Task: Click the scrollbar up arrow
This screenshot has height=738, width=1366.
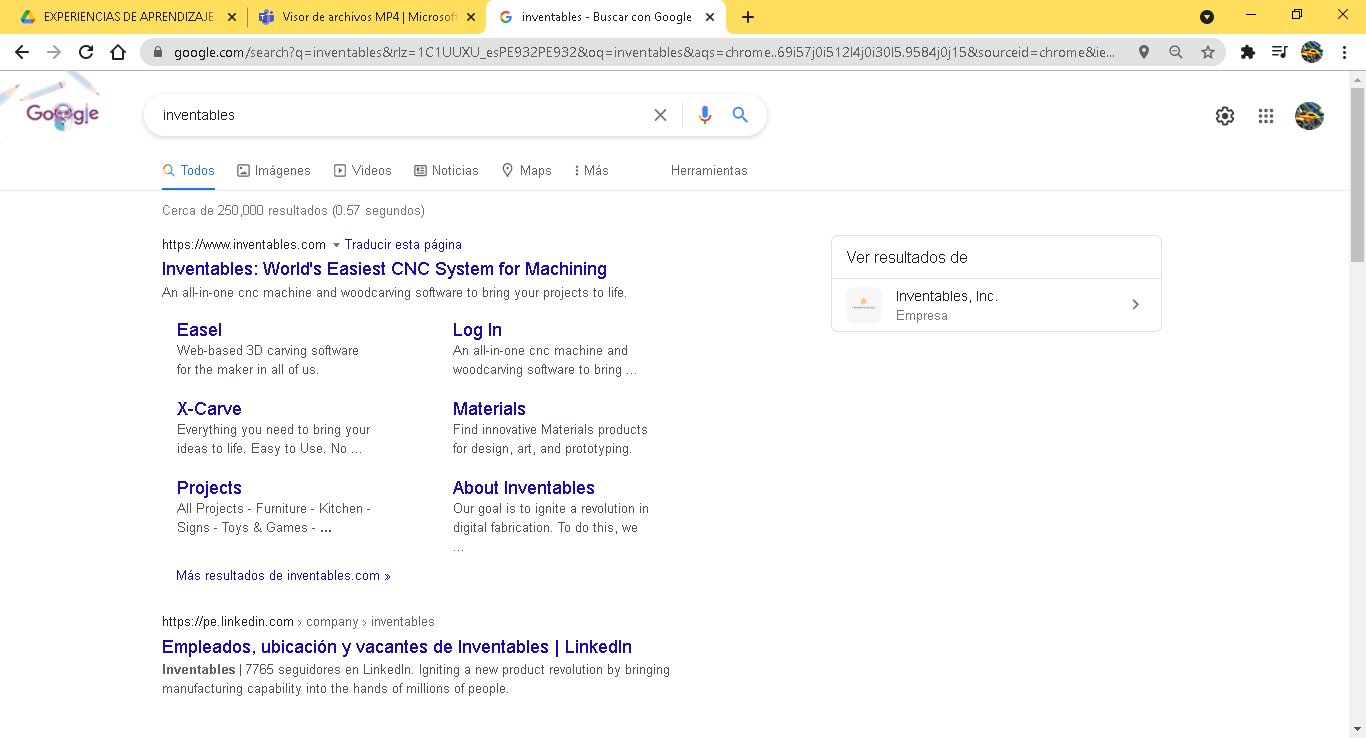Action: (x=1357, y=79)
